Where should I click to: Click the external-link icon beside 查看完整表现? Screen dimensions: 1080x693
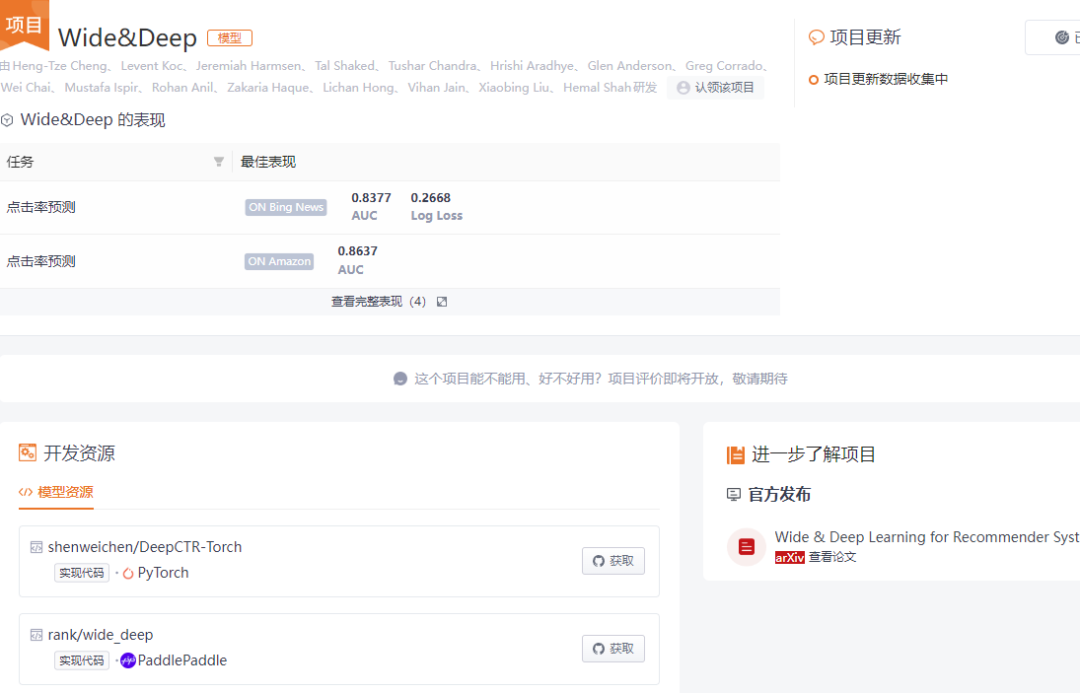[x=442, y=302]
